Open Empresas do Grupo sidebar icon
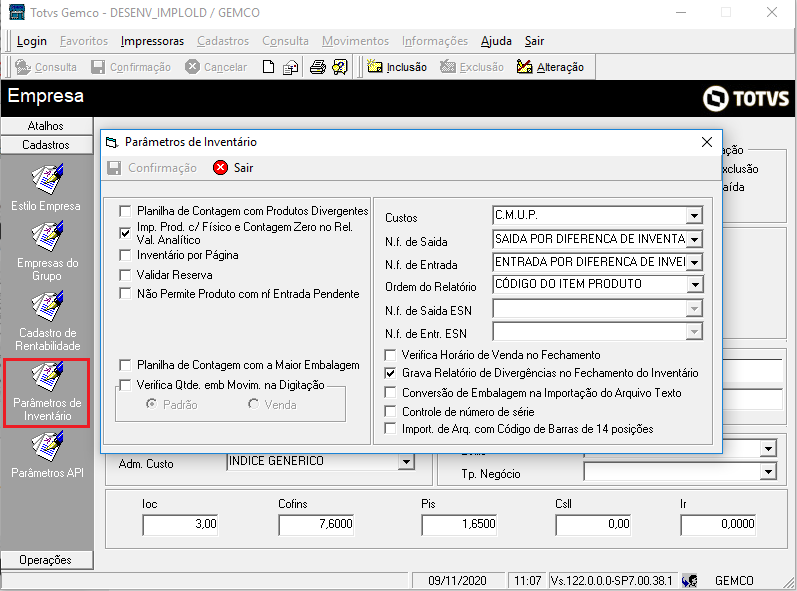 [x=47, y=236]
